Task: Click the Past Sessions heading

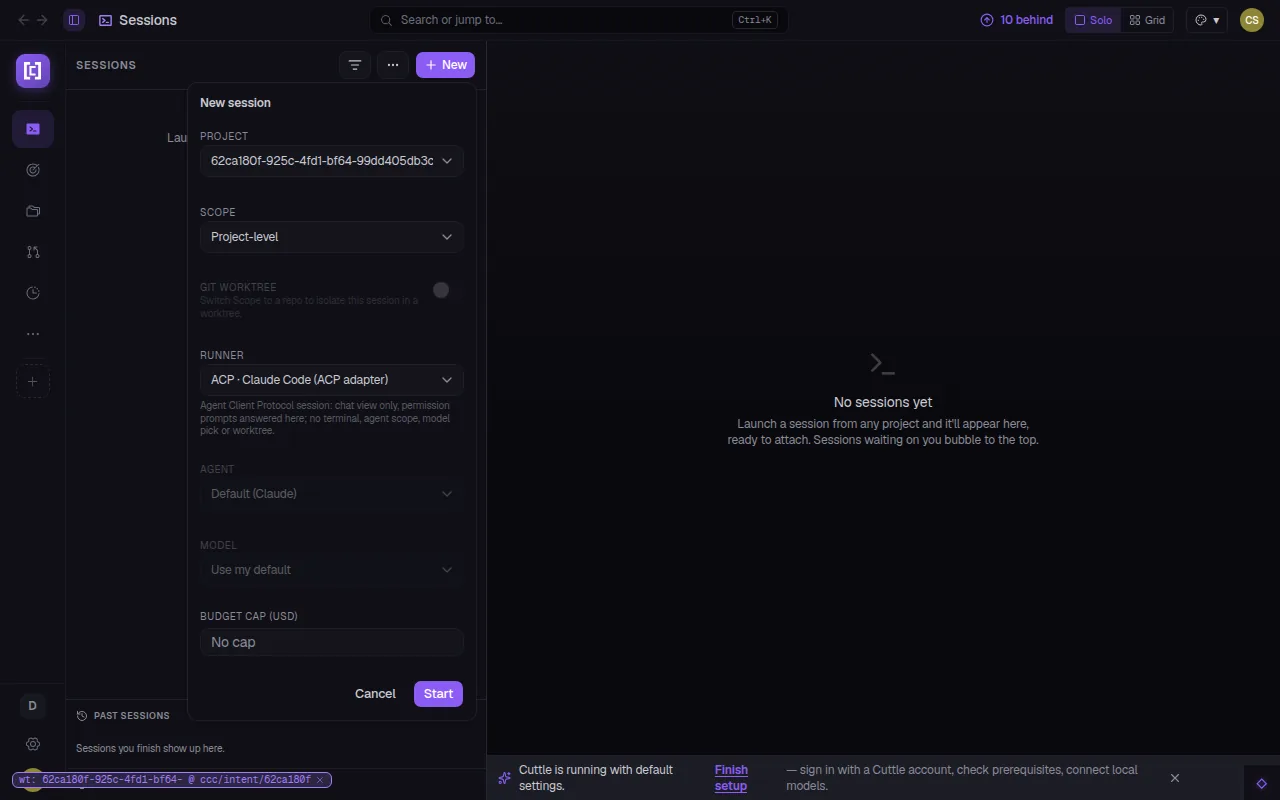Action: coord(131,716)
